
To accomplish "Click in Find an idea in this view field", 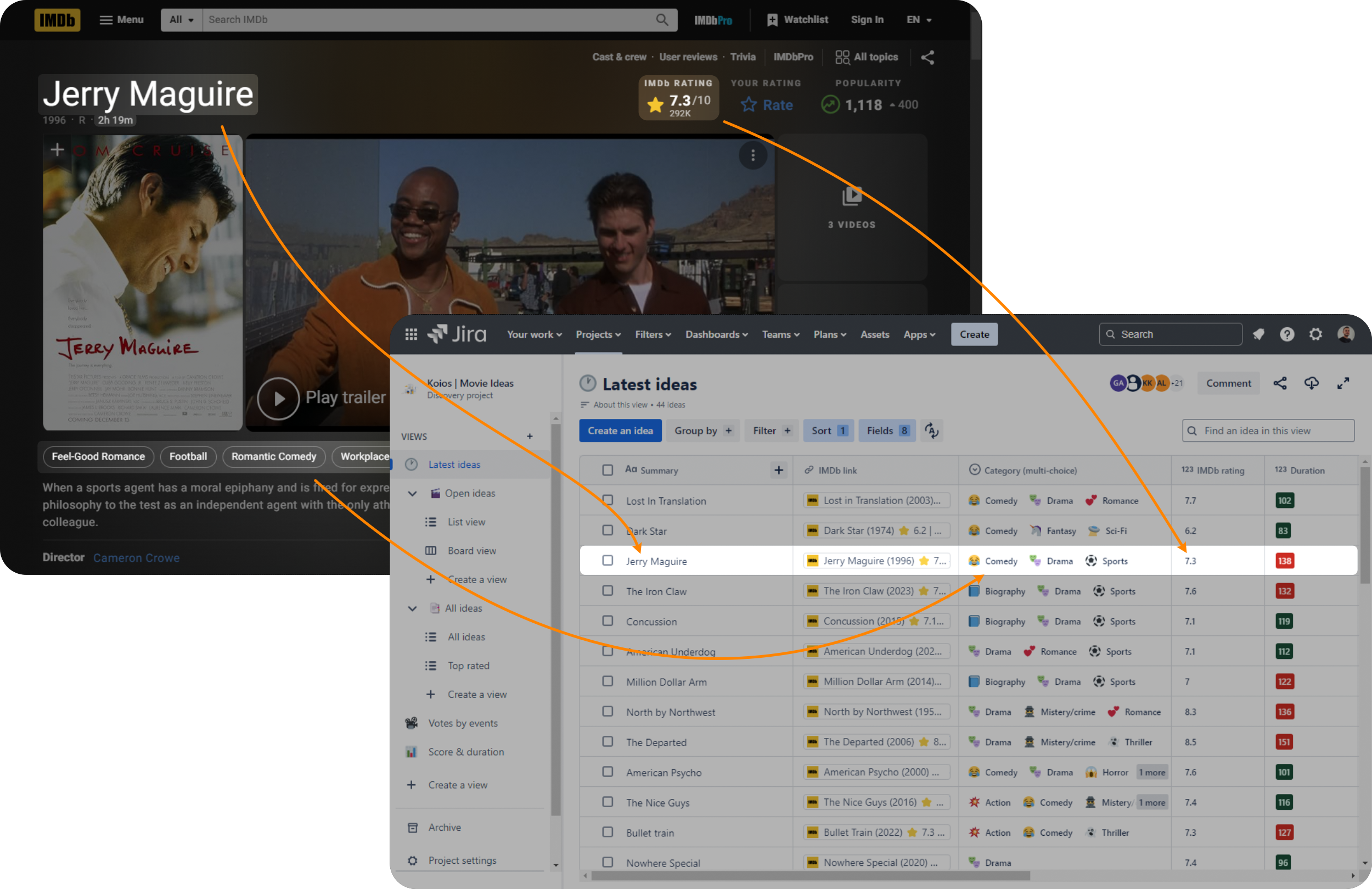I will pos(1268,431).
